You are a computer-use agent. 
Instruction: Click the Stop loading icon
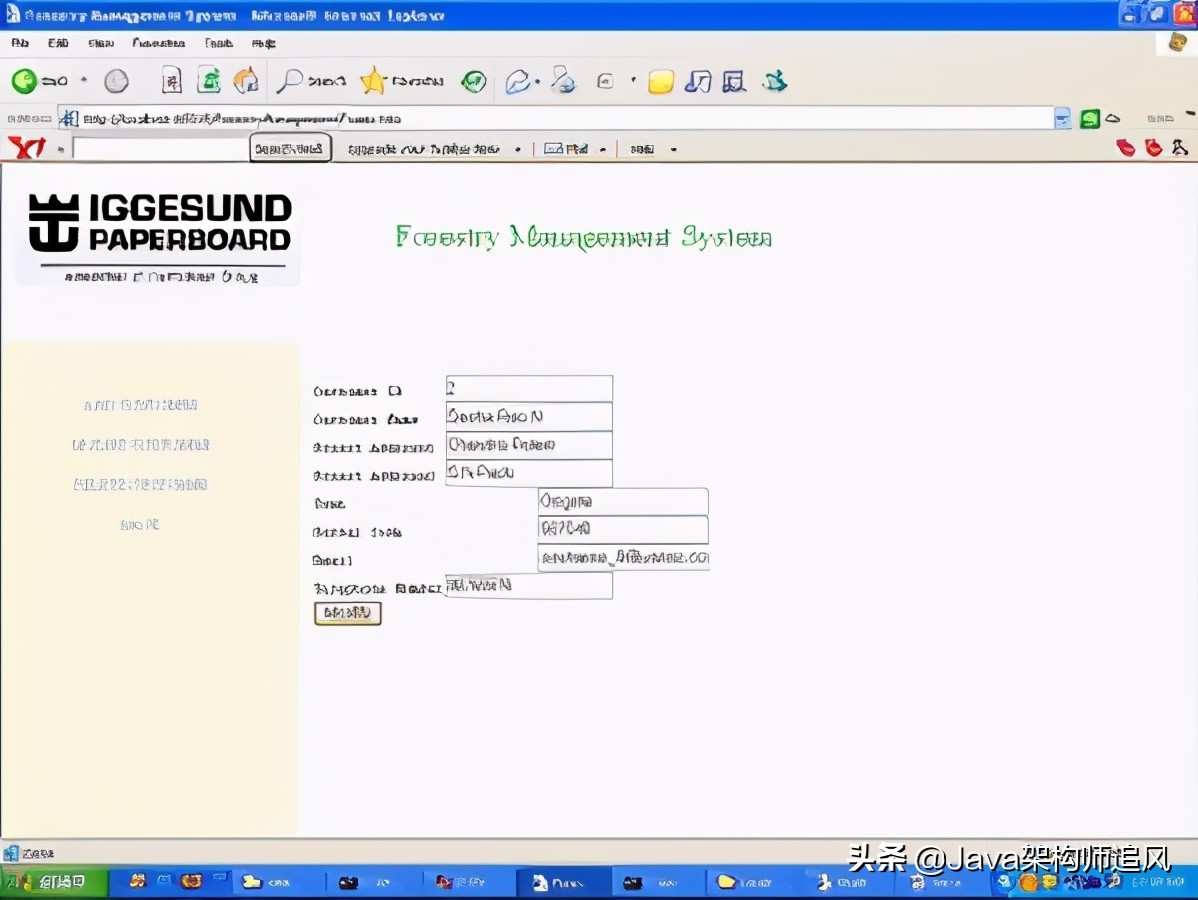(x=172, y=81)
